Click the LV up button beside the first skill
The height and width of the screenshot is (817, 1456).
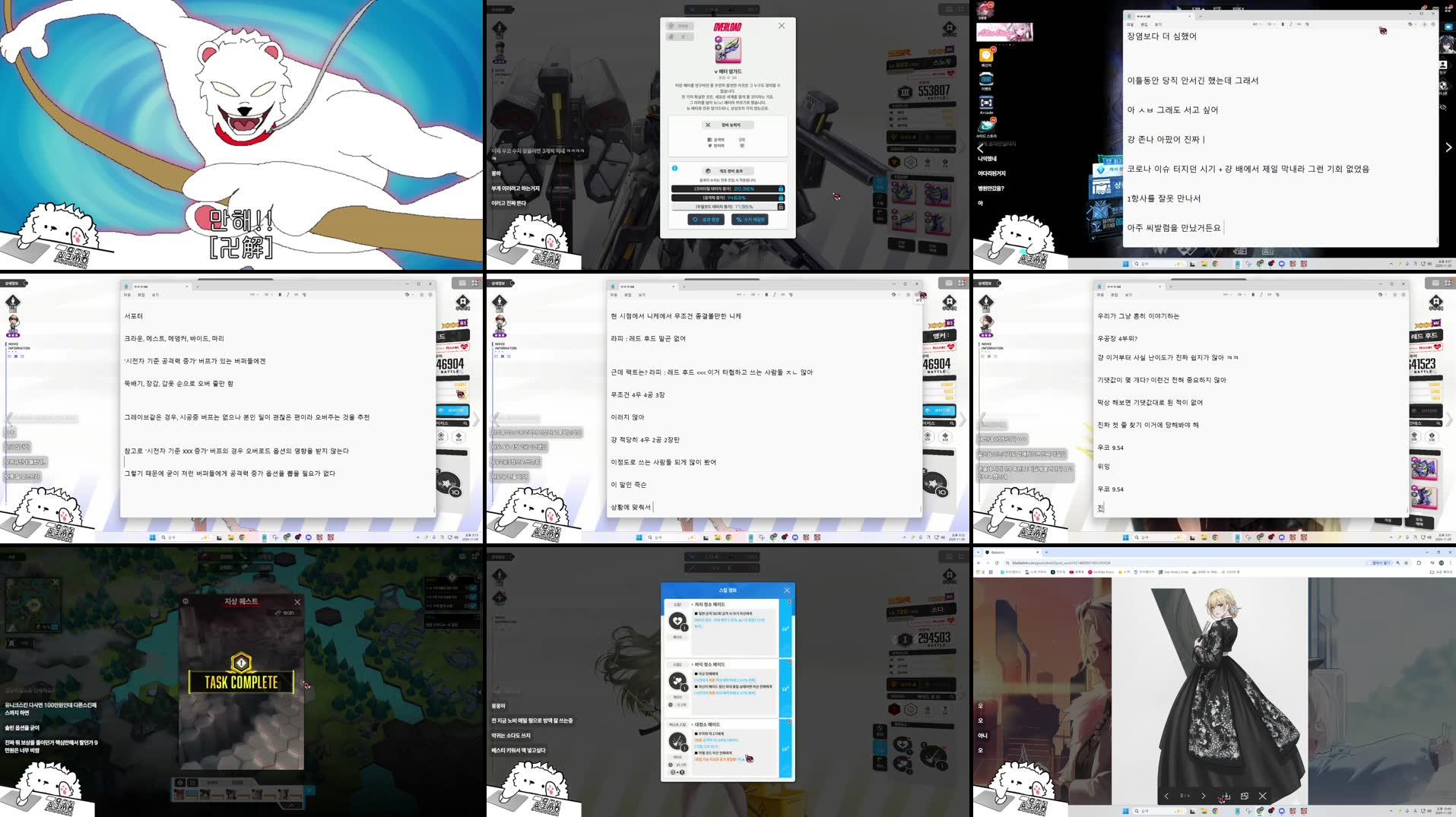coord(785,629)
